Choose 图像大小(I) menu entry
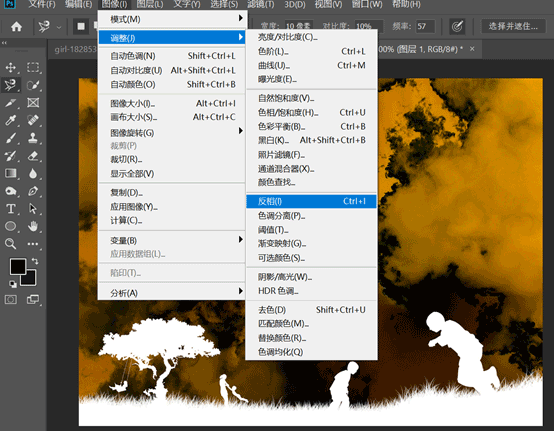The height and width of the screenshot is (431, 554). pos(172,103)
